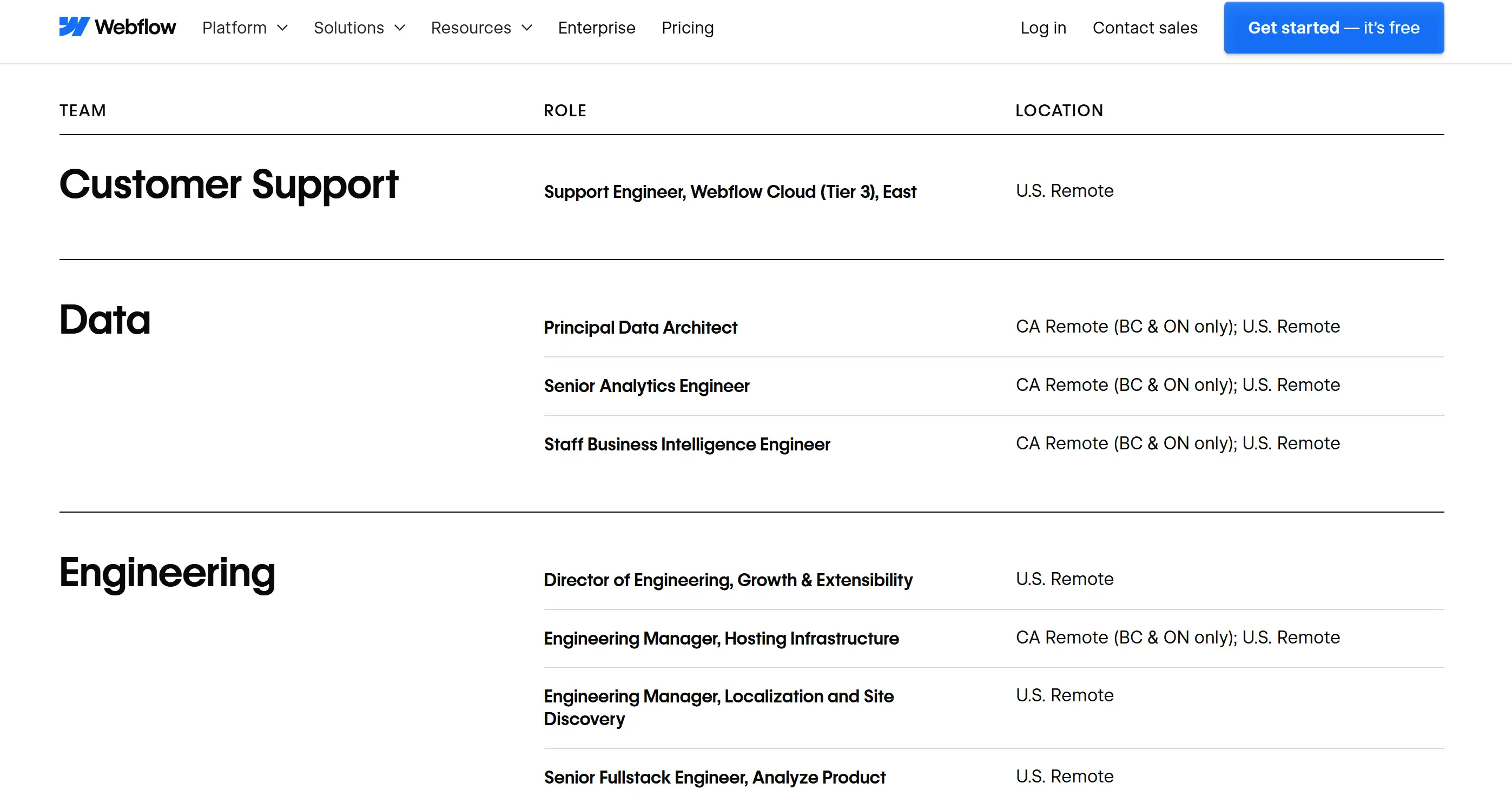Image resolution: width=1512 pixels, height=803 pixels.
Task: Click U.S. Remote for Senior Fullstack Engineer
Action: coord(1065,776)
